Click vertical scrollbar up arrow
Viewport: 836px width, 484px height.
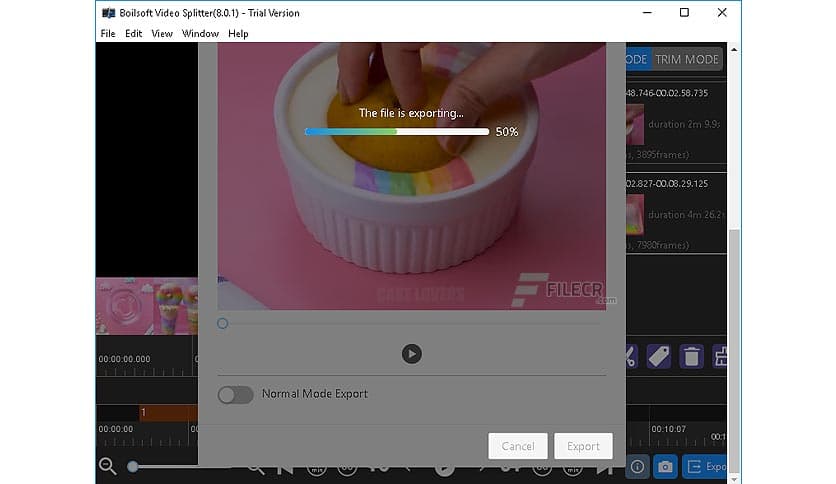pos(734,50)
